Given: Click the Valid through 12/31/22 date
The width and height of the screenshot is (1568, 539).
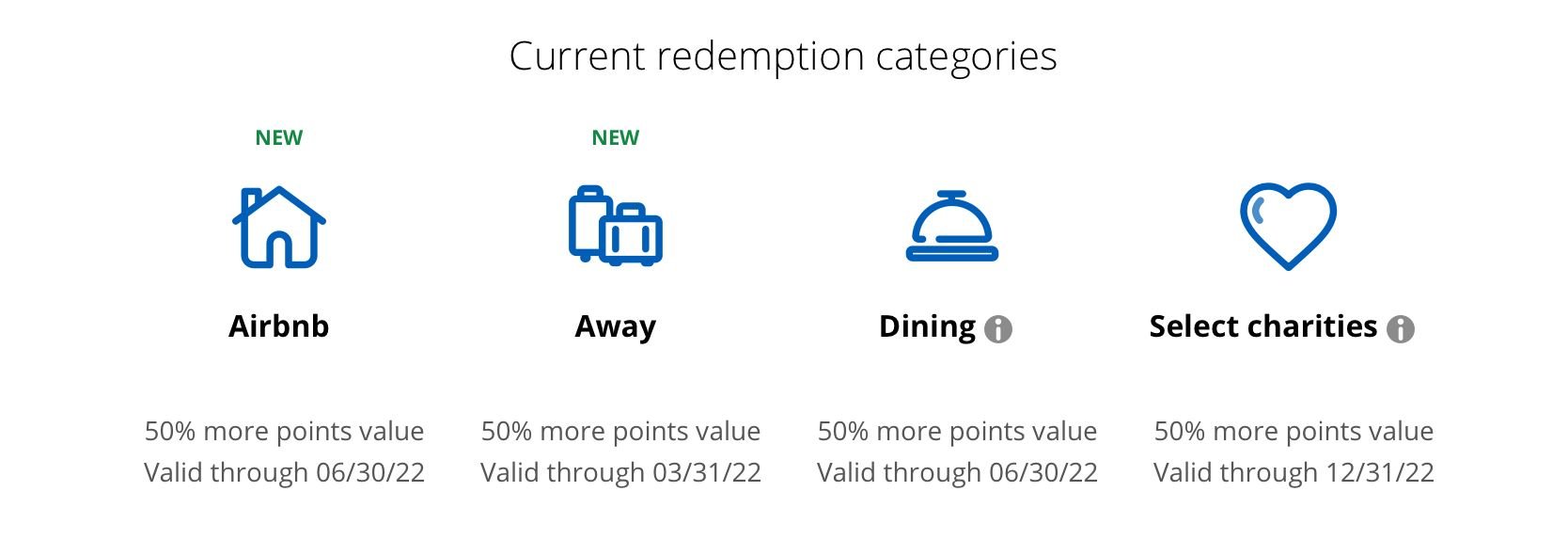Looking at the screenshot, I should (x=1294, y=472).
